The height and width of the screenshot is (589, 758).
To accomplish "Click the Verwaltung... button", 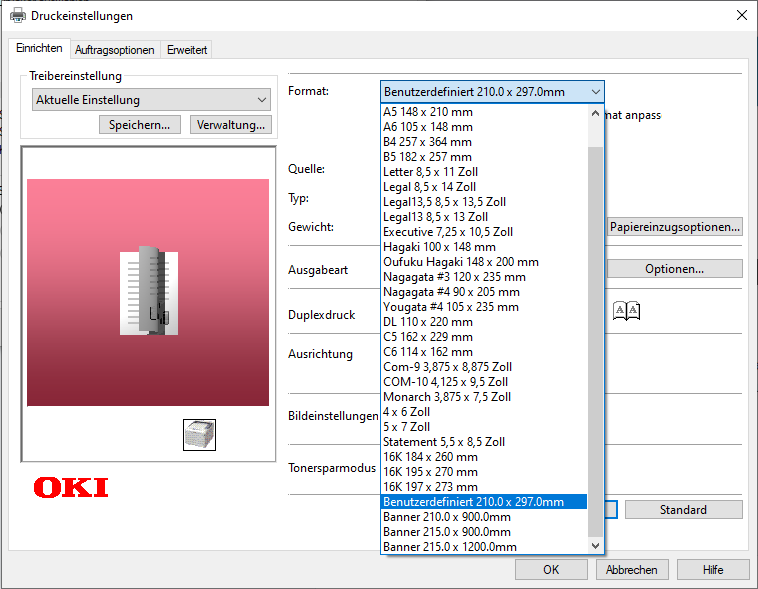I will click(x=231, y=125).
